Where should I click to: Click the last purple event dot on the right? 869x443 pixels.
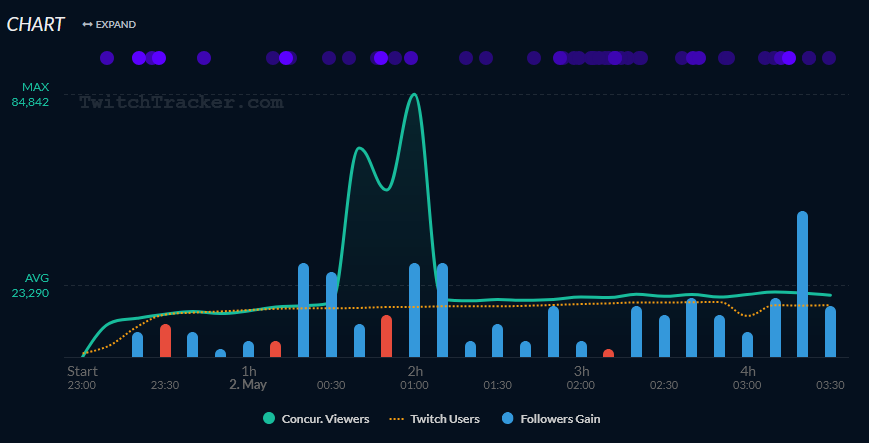click(x=829, y=58)
